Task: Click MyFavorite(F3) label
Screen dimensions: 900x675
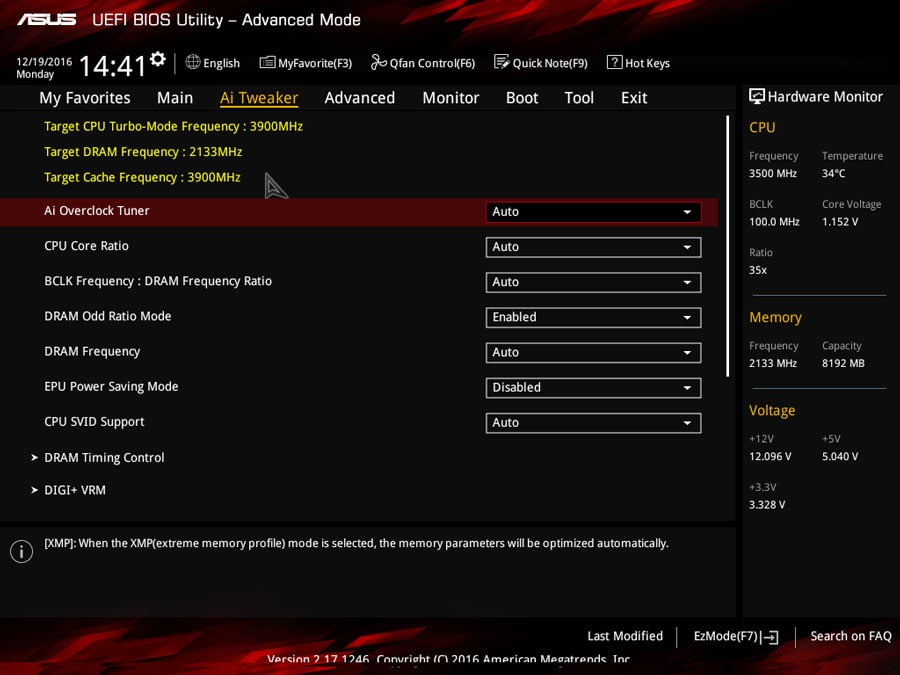Action: click(x=315, y=63)
